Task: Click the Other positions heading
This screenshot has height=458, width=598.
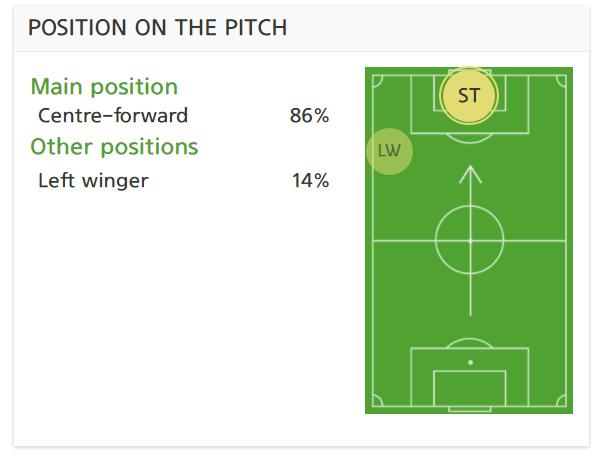Action: click(114, 147)
